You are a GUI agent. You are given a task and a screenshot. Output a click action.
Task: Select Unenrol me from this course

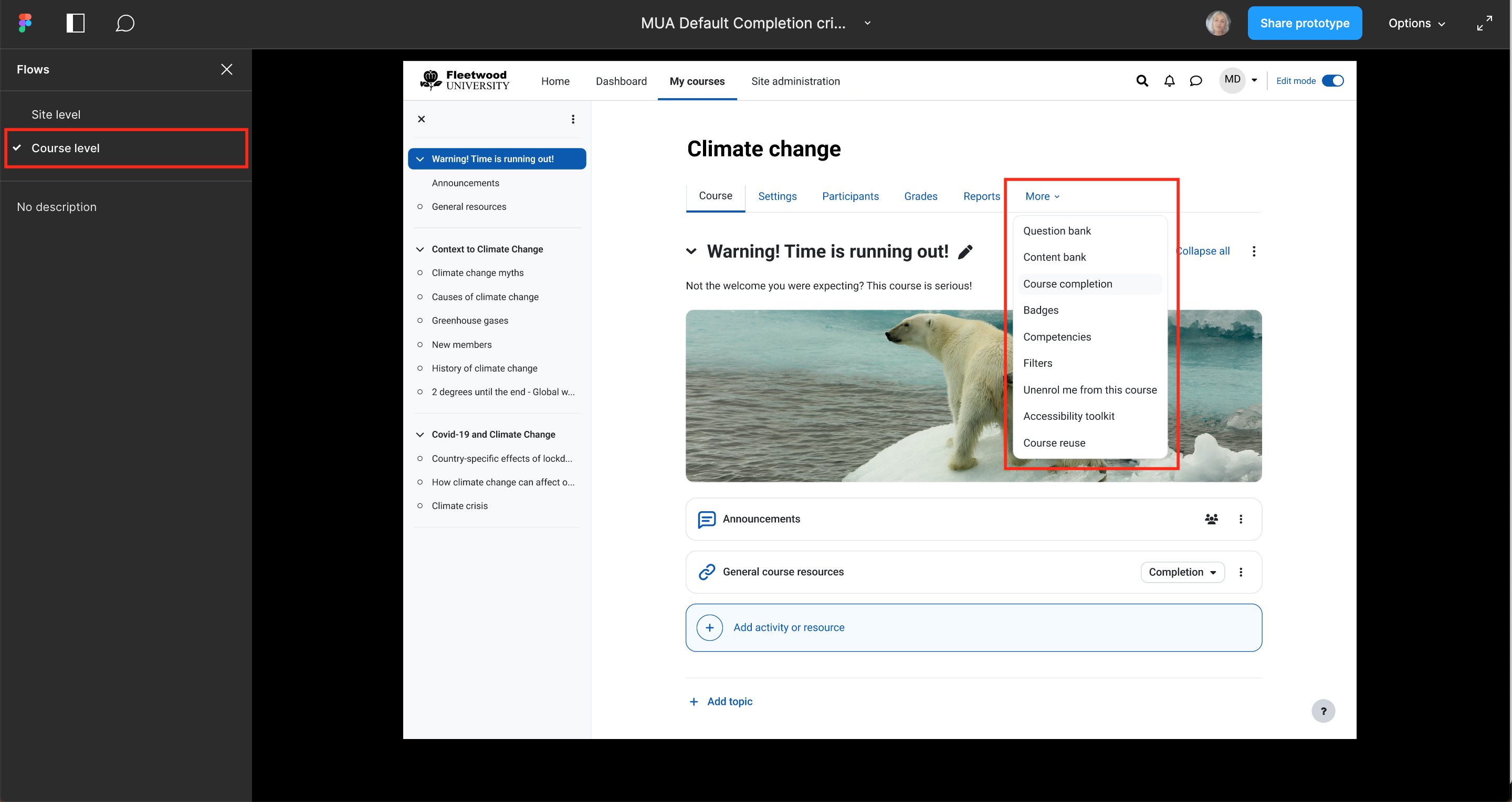[1090, 390]
